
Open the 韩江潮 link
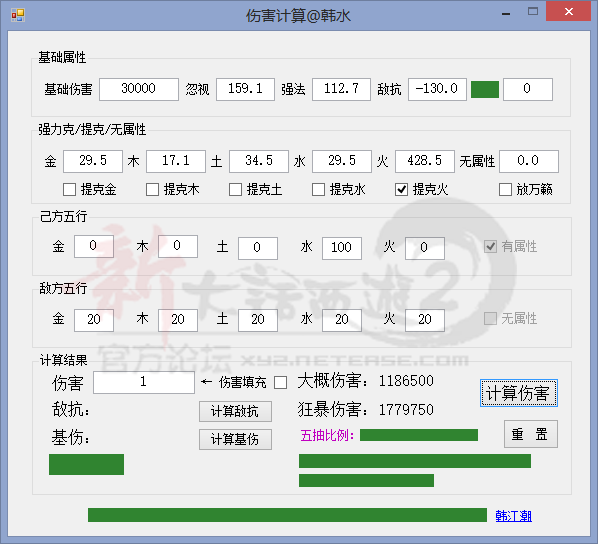(513, 516)
